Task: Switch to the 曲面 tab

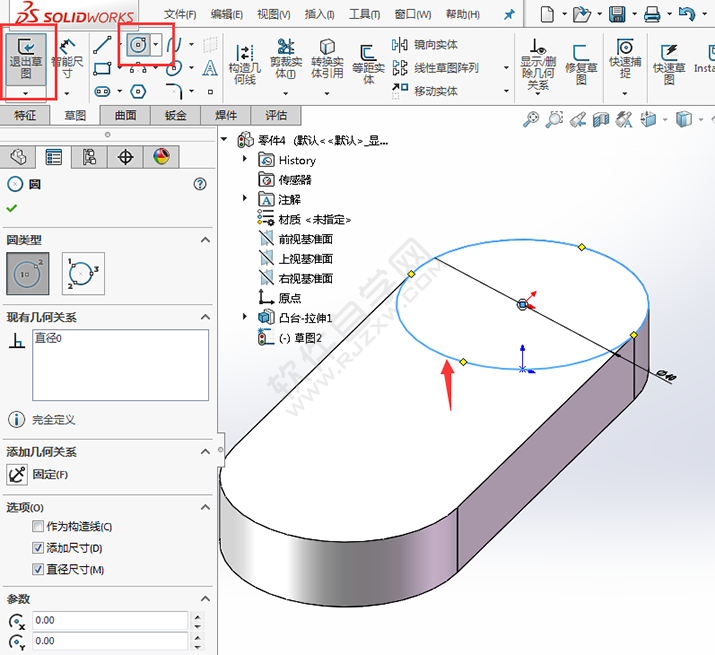Action: click(x=125, y=115)
